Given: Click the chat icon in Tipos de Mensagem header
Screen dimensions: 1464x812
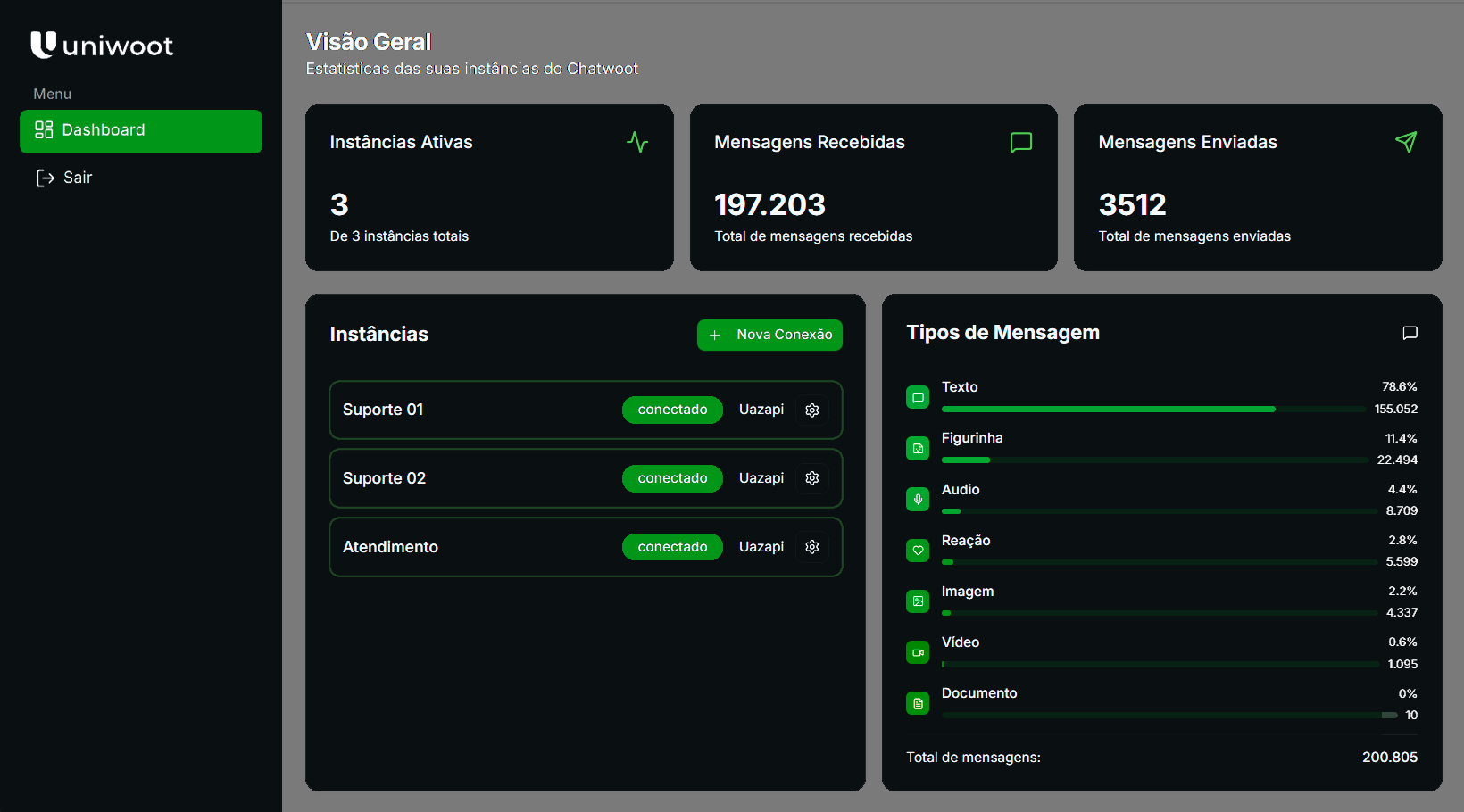Looking at the screenshot, I should [x=1410, y=333].
